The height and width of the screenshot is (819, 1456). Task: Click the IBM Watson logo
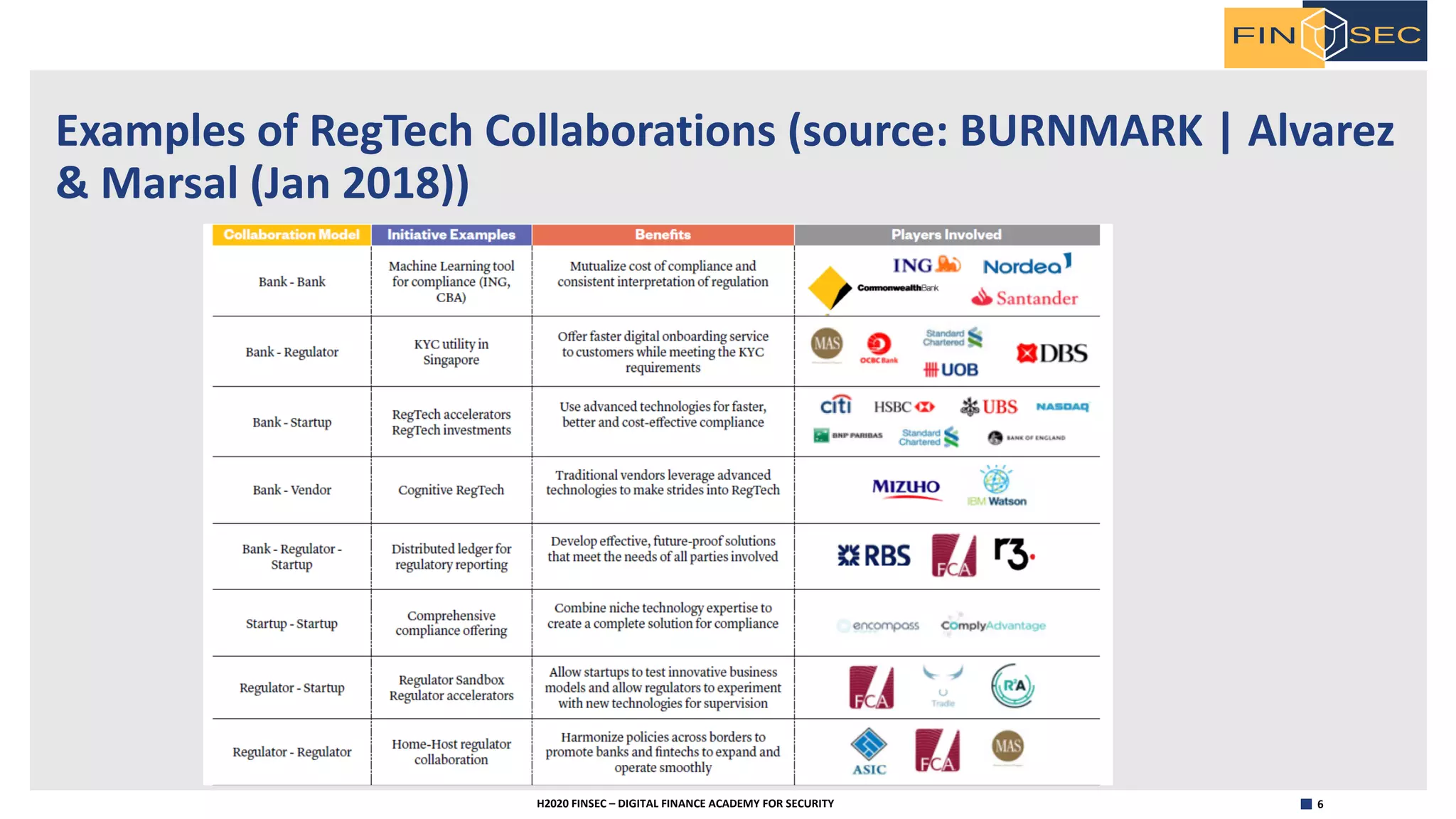click(997, 486)
